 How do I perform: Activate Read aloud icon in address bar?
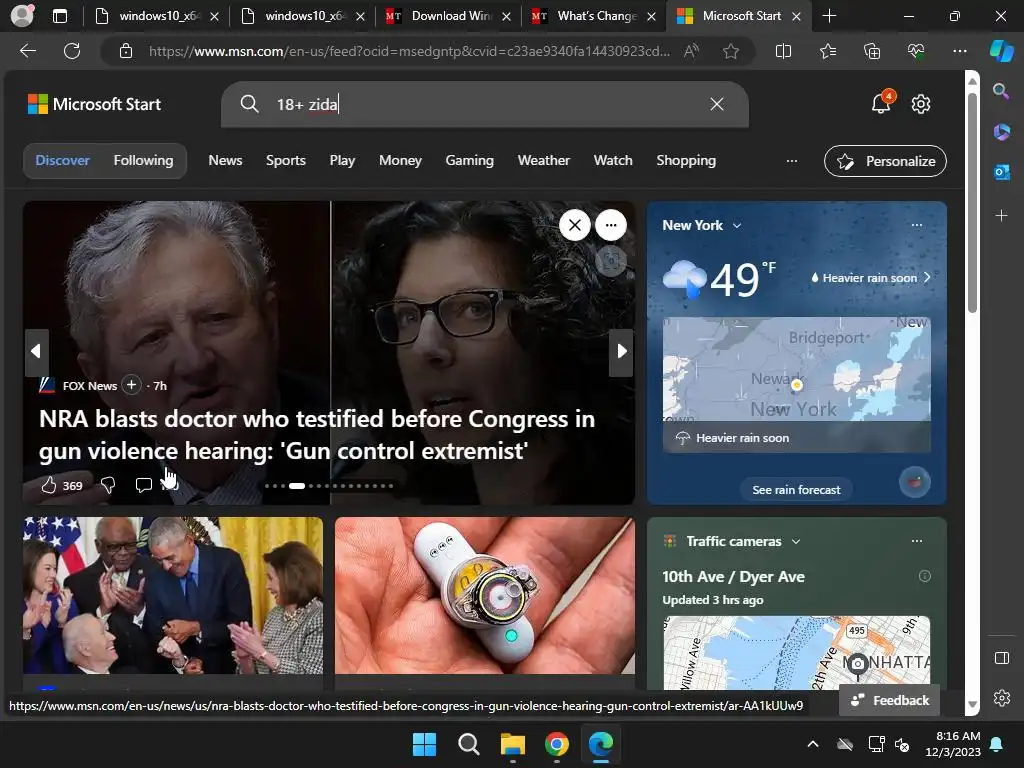(x=691, y=51)
